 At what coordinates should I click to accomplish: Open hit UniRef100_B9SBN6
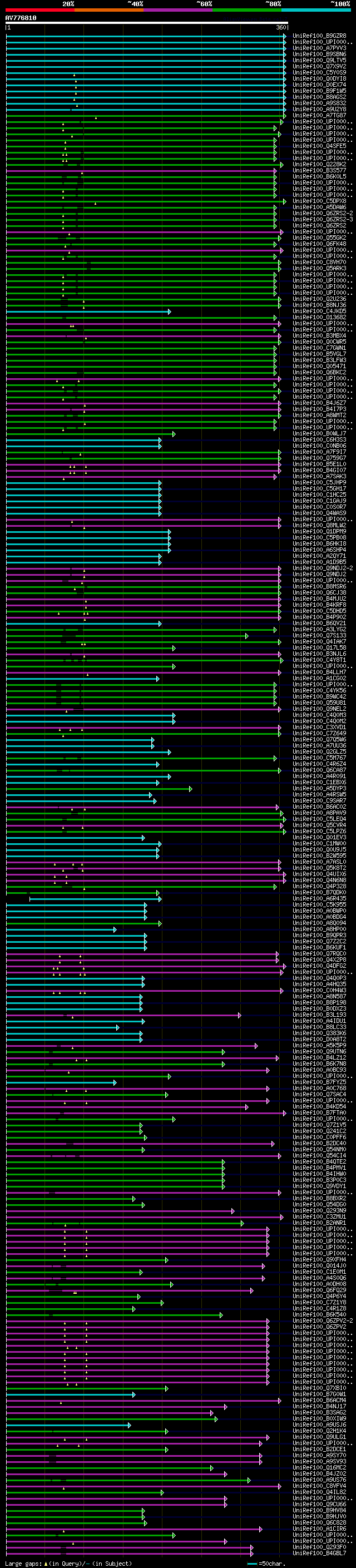pyautogui.click(x=319, y=54)
